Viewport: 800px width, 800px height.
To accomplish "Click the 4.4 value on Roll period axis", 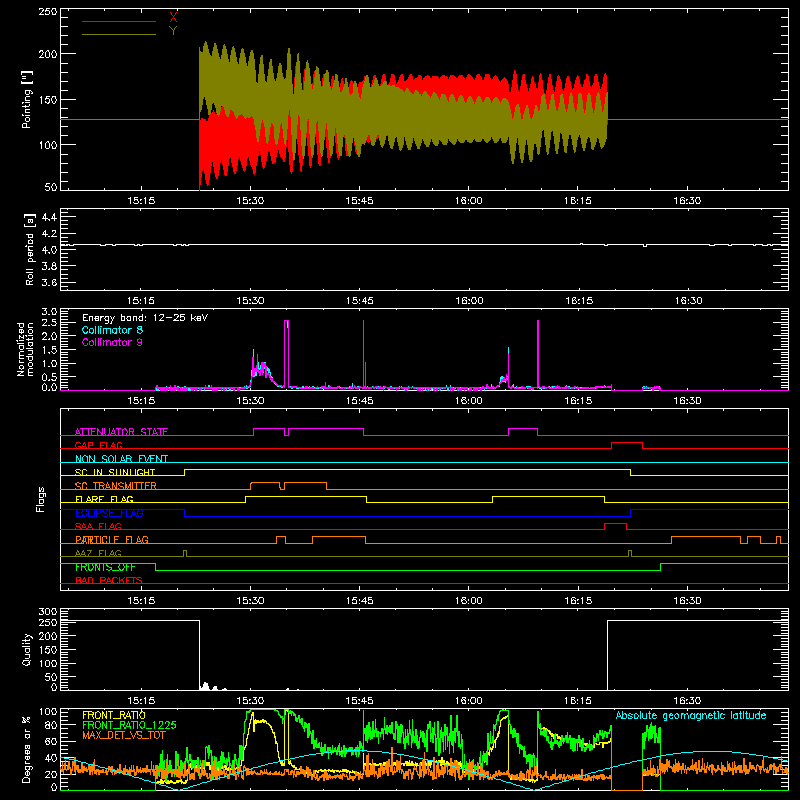I will pyautogui.click(x=49, y=217).
